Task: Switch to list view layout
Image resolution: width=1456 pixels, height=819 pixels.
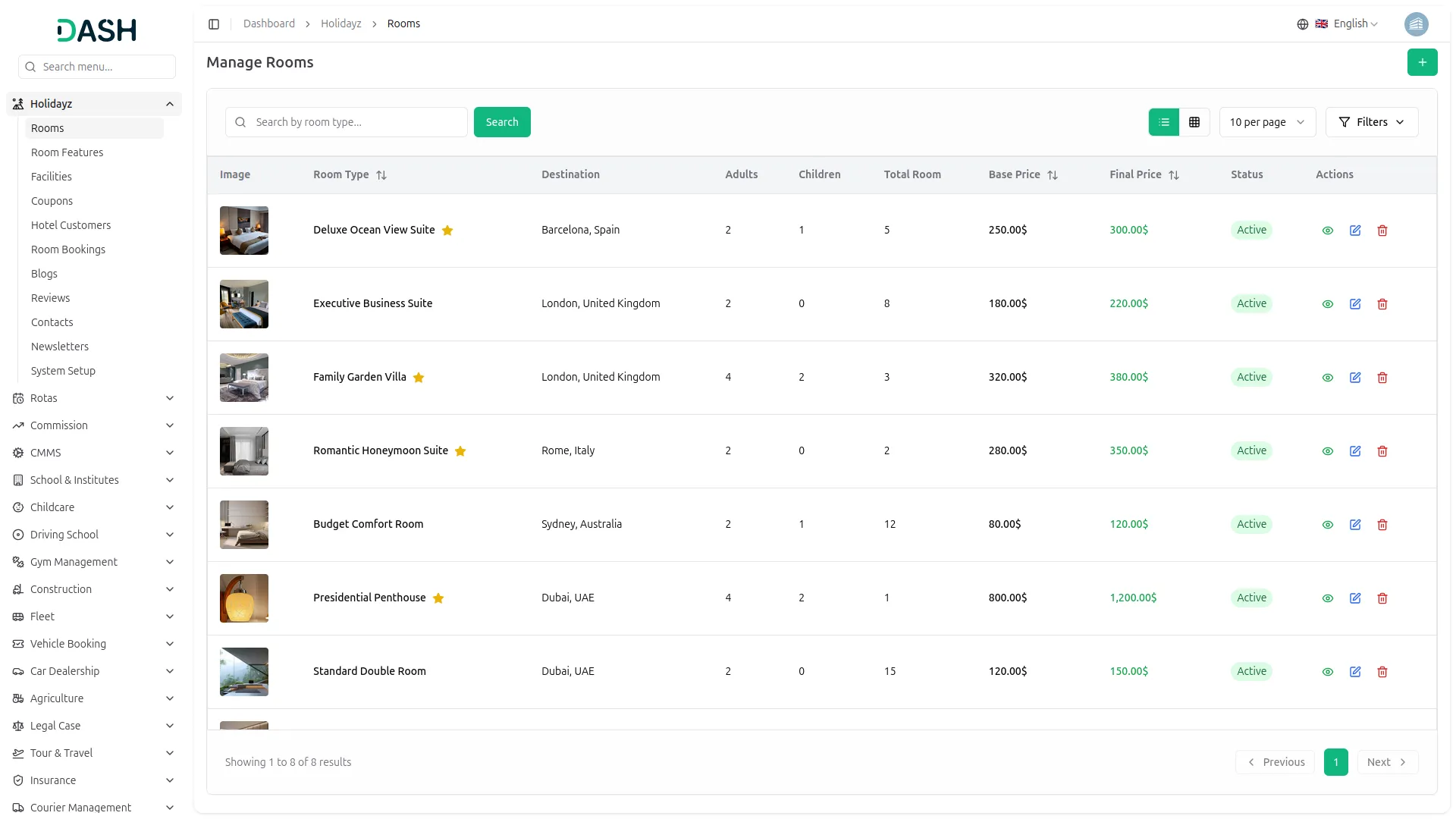Action: (1163, 122)
